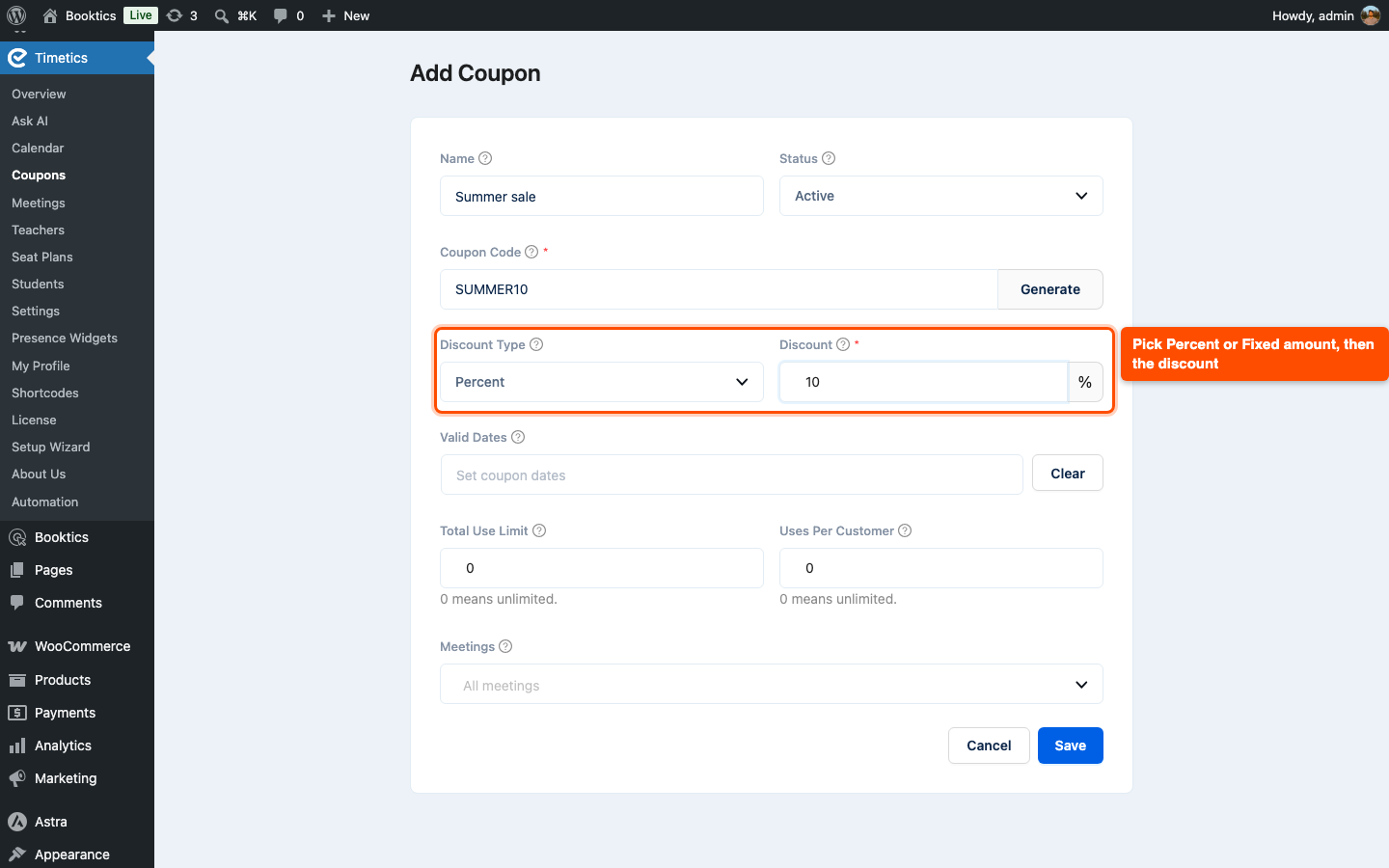Open Calendar in the sidebar
This screenshot has height=868, width=1389.
[x=38, y=148]
